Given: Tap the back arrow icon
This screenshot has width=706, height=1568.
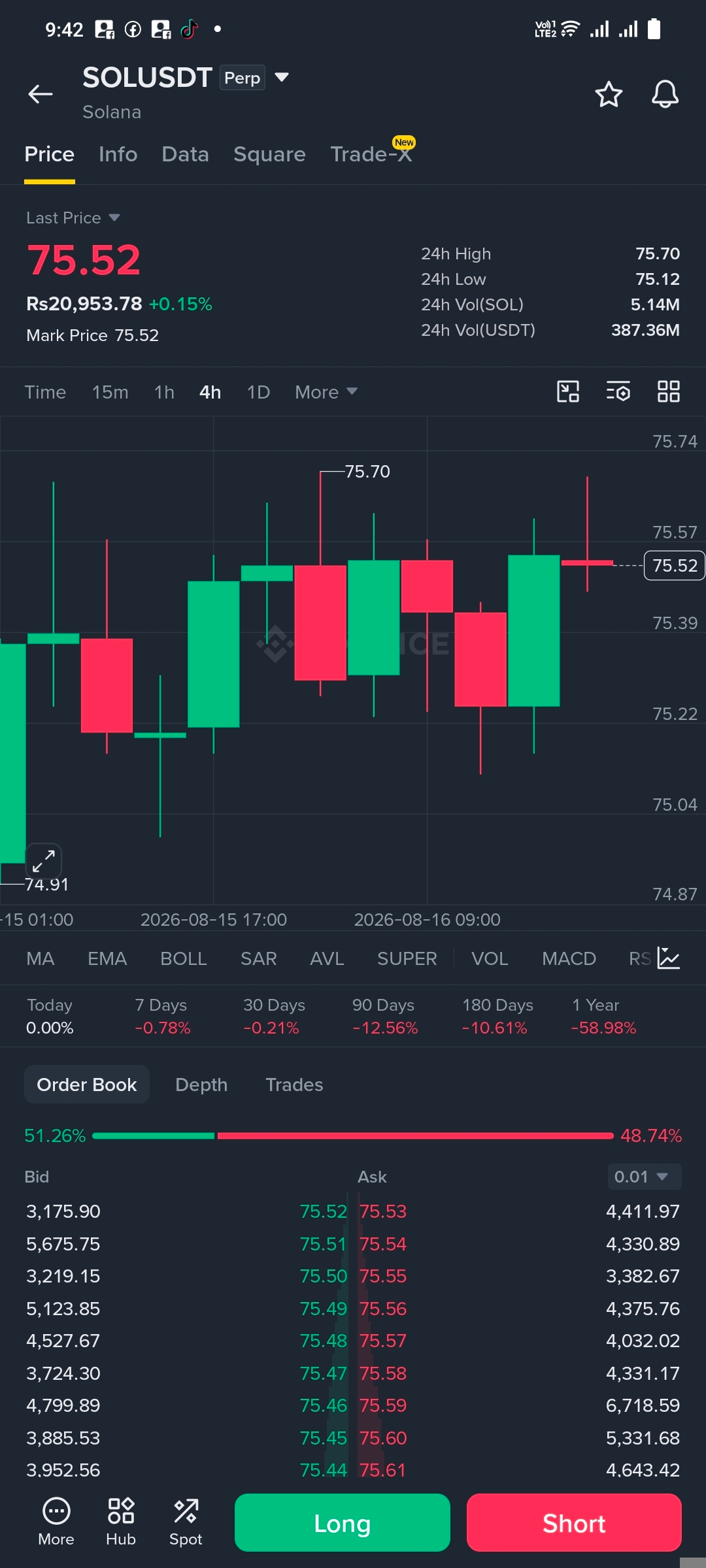Looking at the screenshot, I should tap(40, 94).
